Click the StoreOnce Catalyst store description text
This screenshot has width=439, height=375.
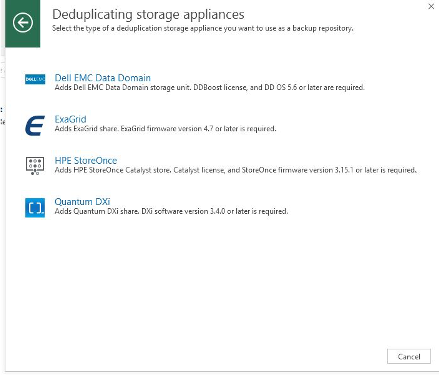click(236, 170)
